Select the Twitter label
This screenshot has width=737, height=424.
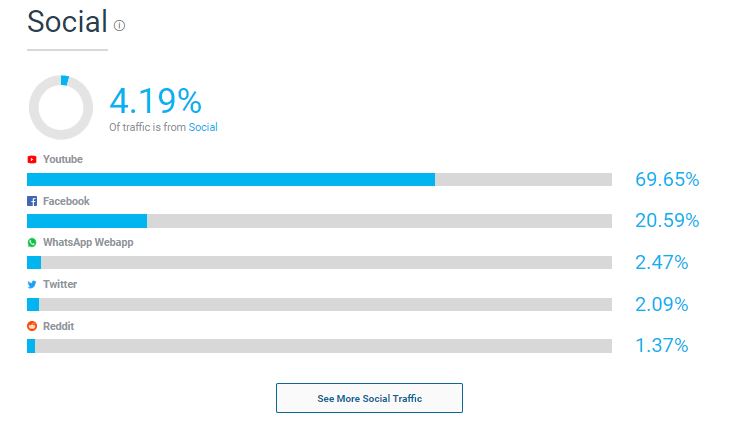pyautogui.click(x=60, y=284)
